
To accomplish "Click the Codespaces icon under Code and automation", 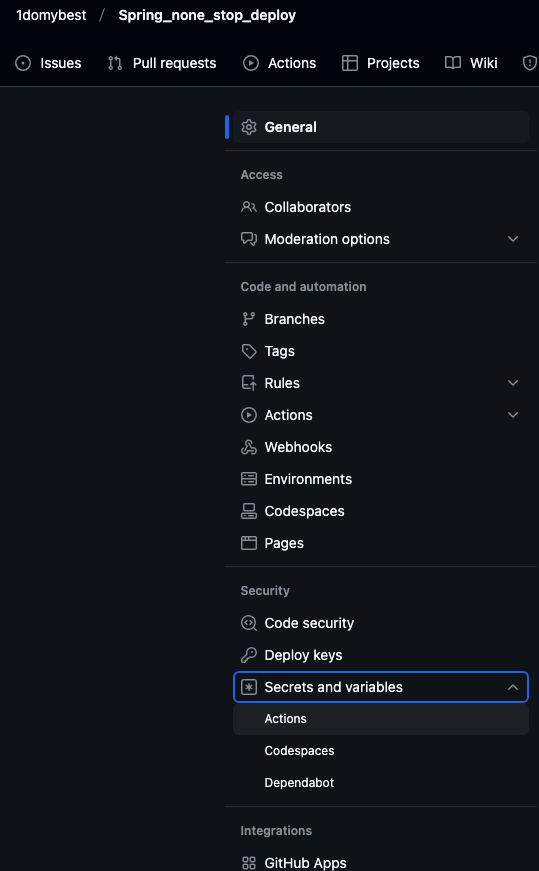I will point(248,511).
